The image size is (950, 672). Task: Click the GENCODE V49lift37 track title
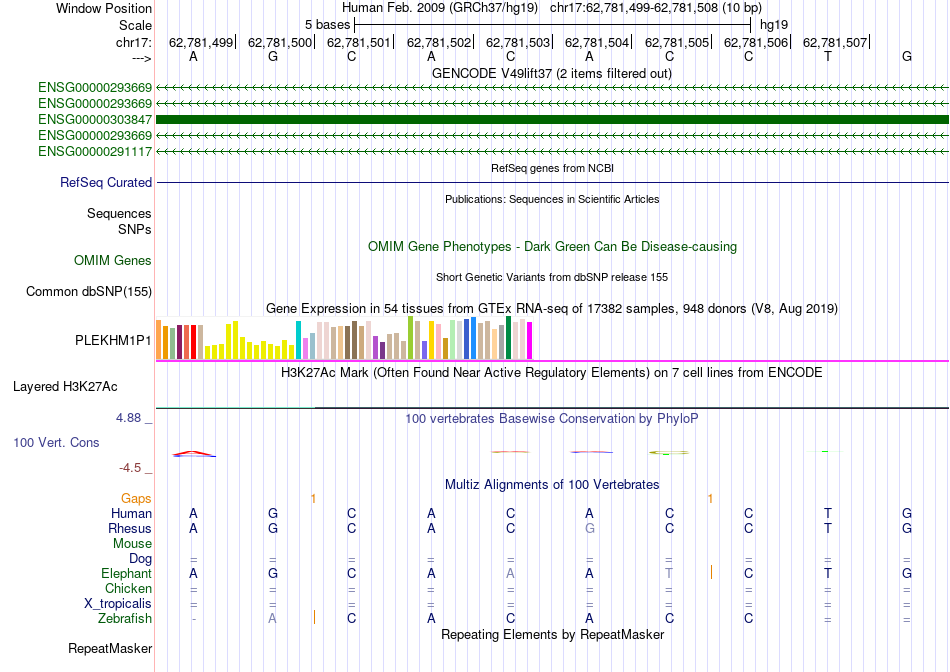pyautogui.click(x=552, y=74)
